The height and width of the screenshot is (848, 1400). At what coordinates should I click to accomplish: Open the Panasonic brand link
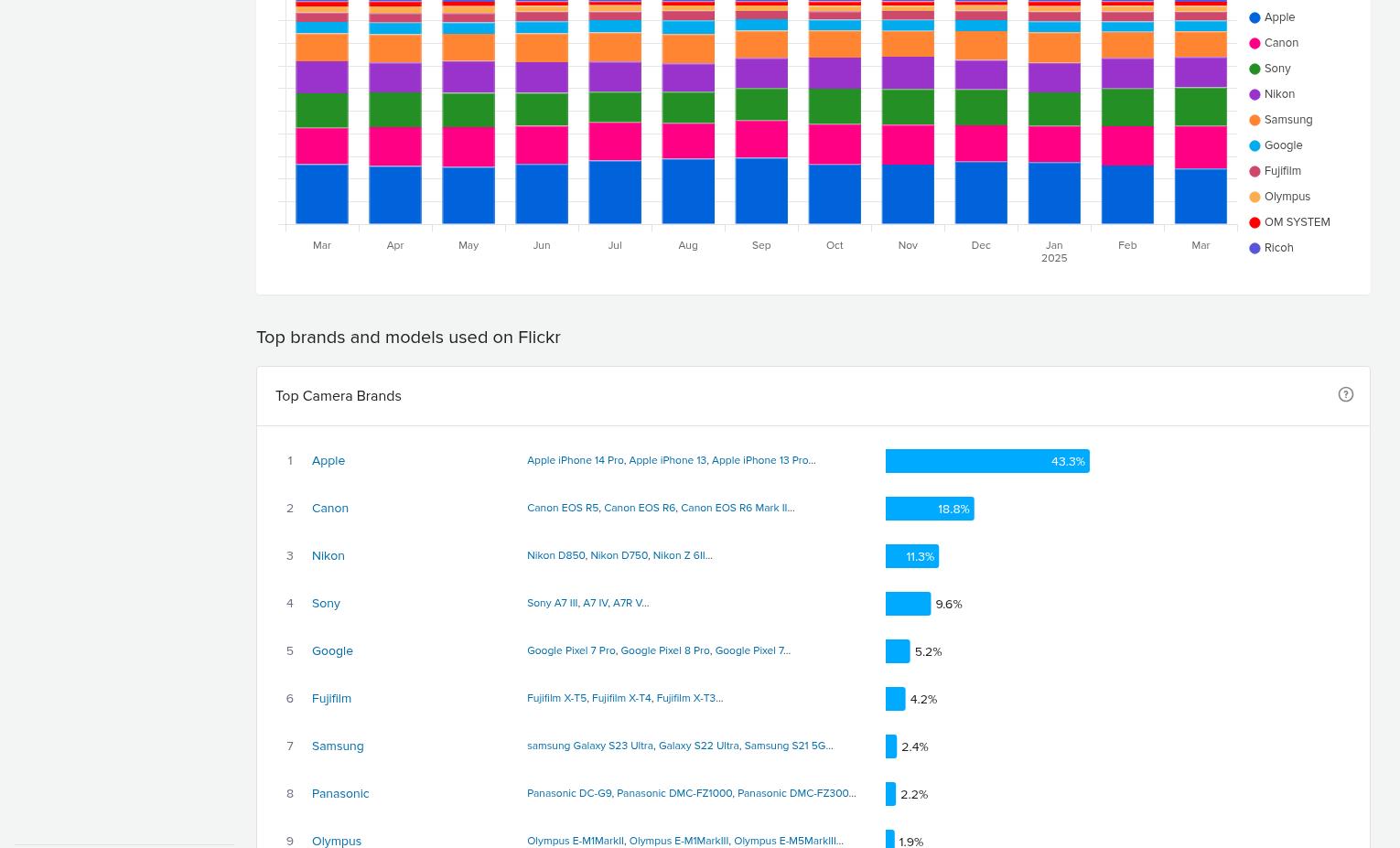(x=339, y=794)
